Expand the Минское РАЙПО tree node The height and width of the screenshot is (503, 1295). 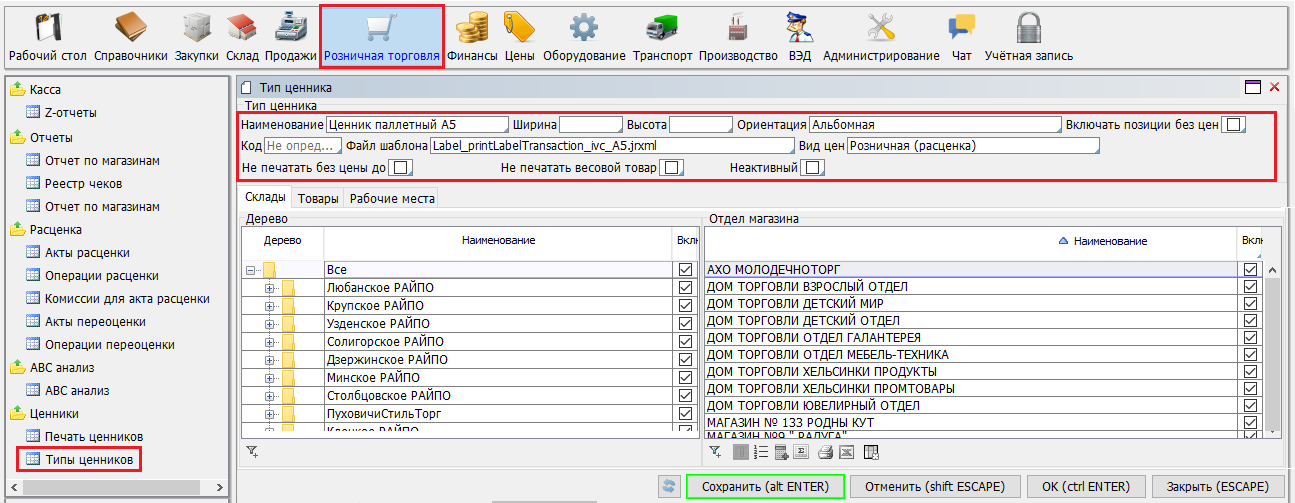pyautogui.click(x=270, y=379)
